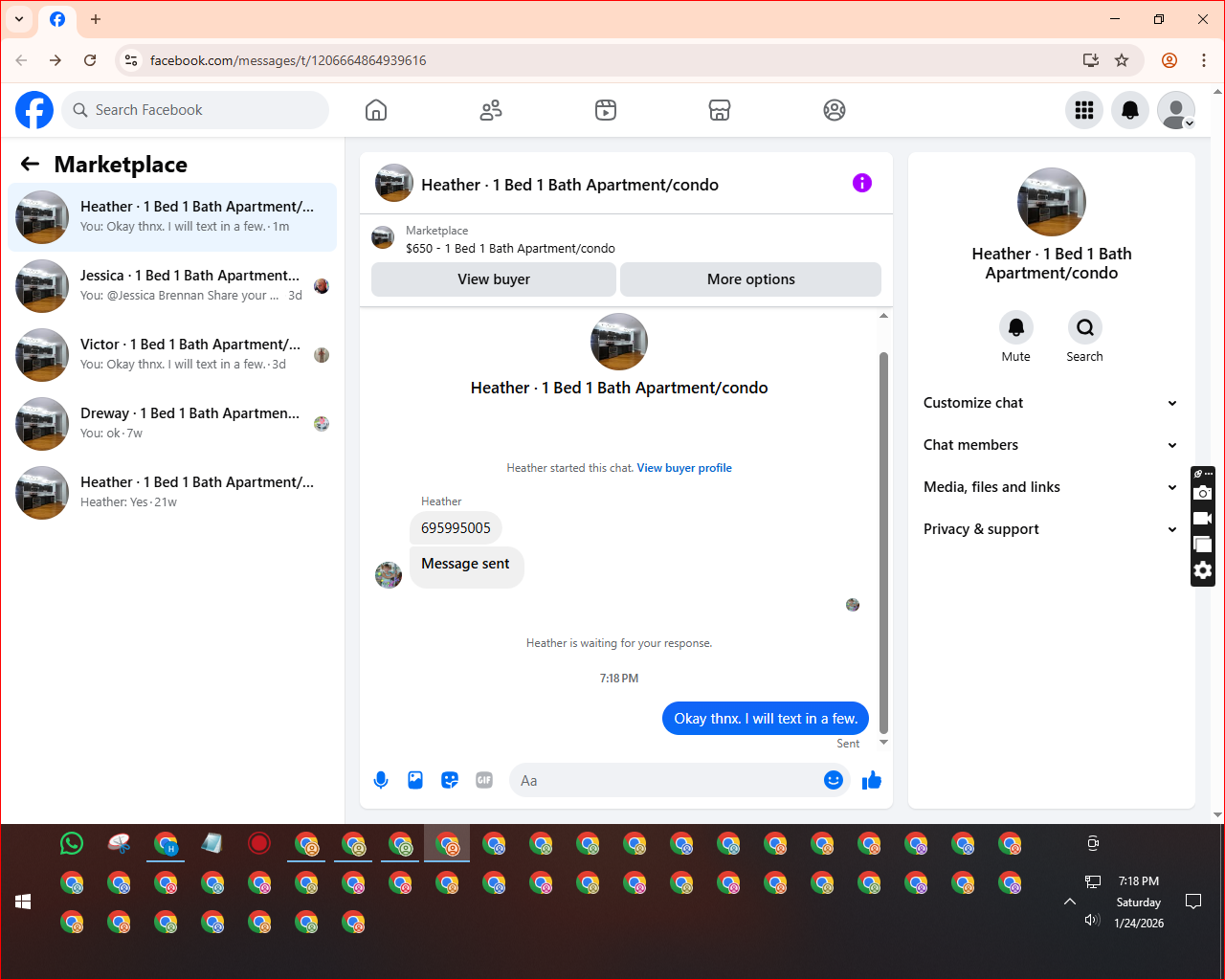View site information icon in address bar
The image size is (1225, 980).
tap(131, 60)
